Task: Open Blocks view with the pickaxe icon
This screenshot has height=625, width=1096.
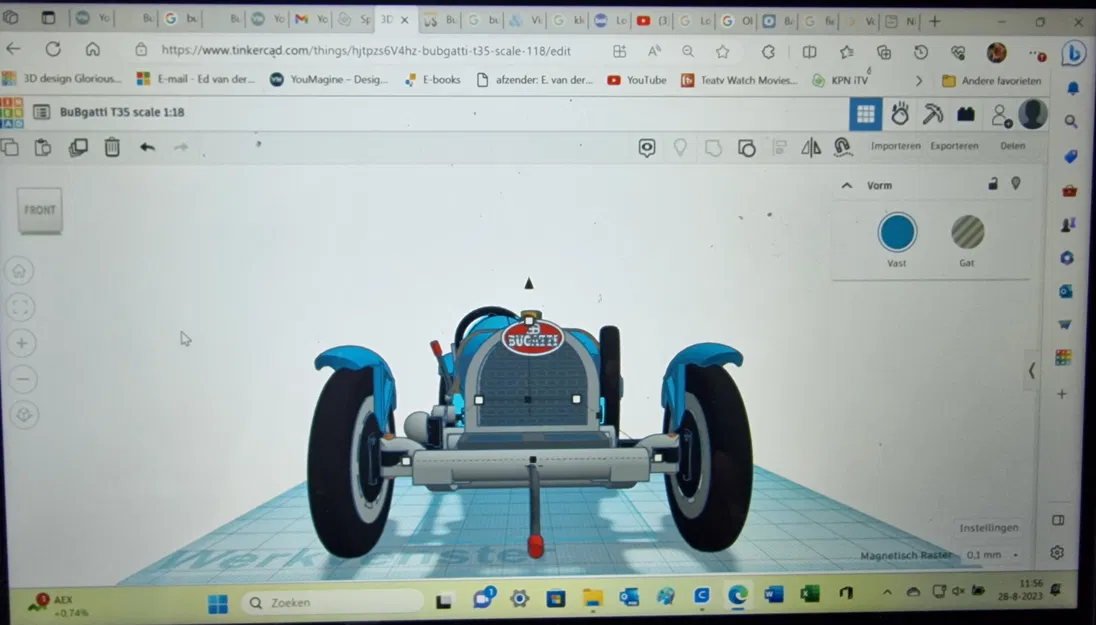Action: (x=932, y=114)
